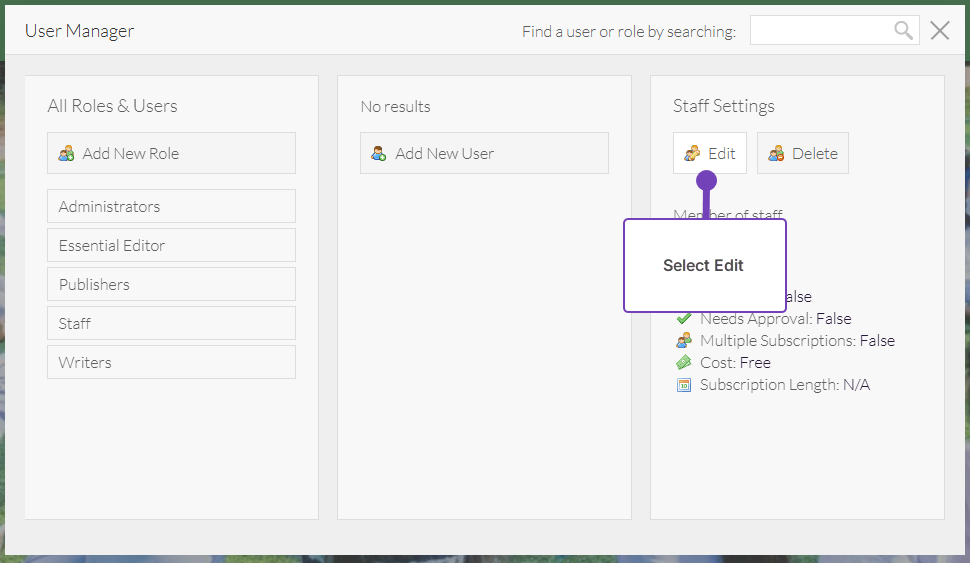970x563 pixels.
Task: Close the User Manager dialog
Action: point(940,31)
